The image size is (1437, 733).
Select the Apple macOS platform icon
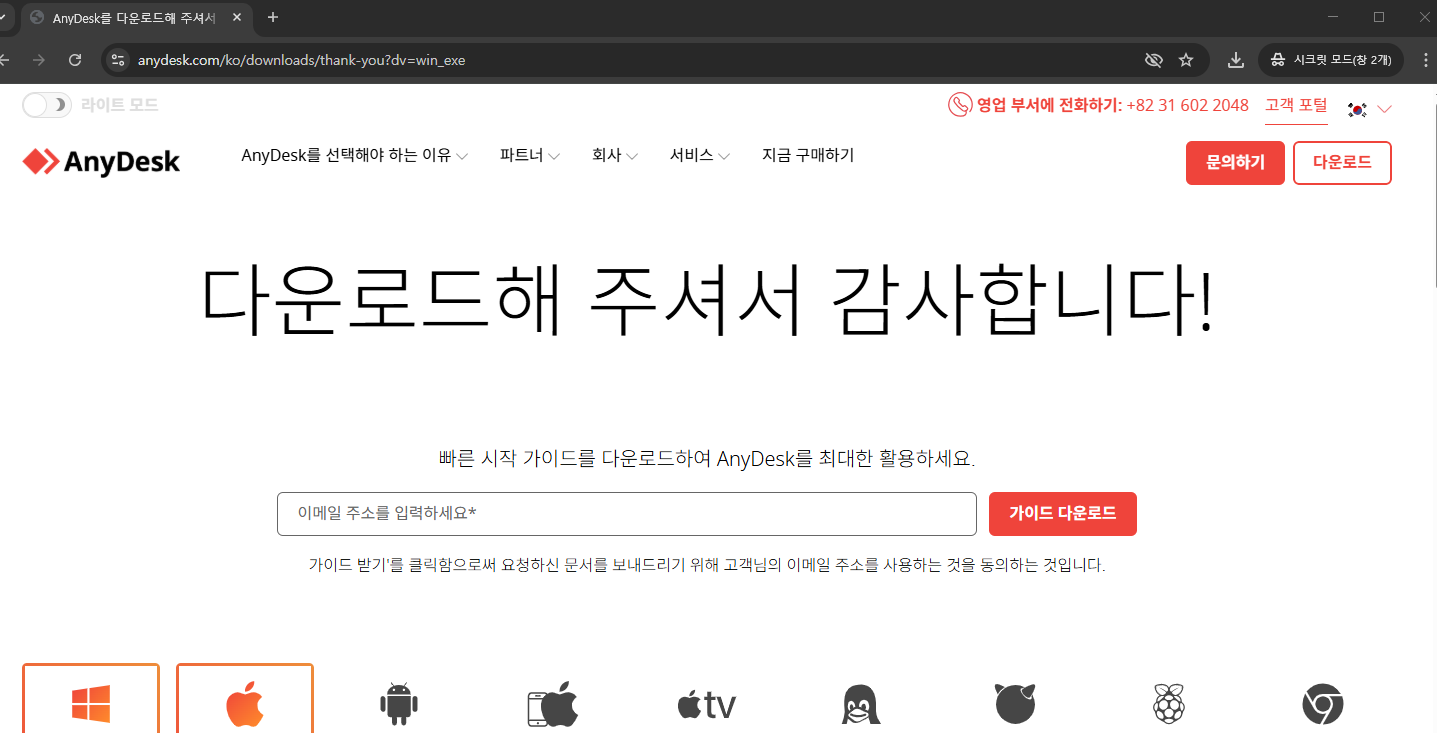click(x=244, y=704)
